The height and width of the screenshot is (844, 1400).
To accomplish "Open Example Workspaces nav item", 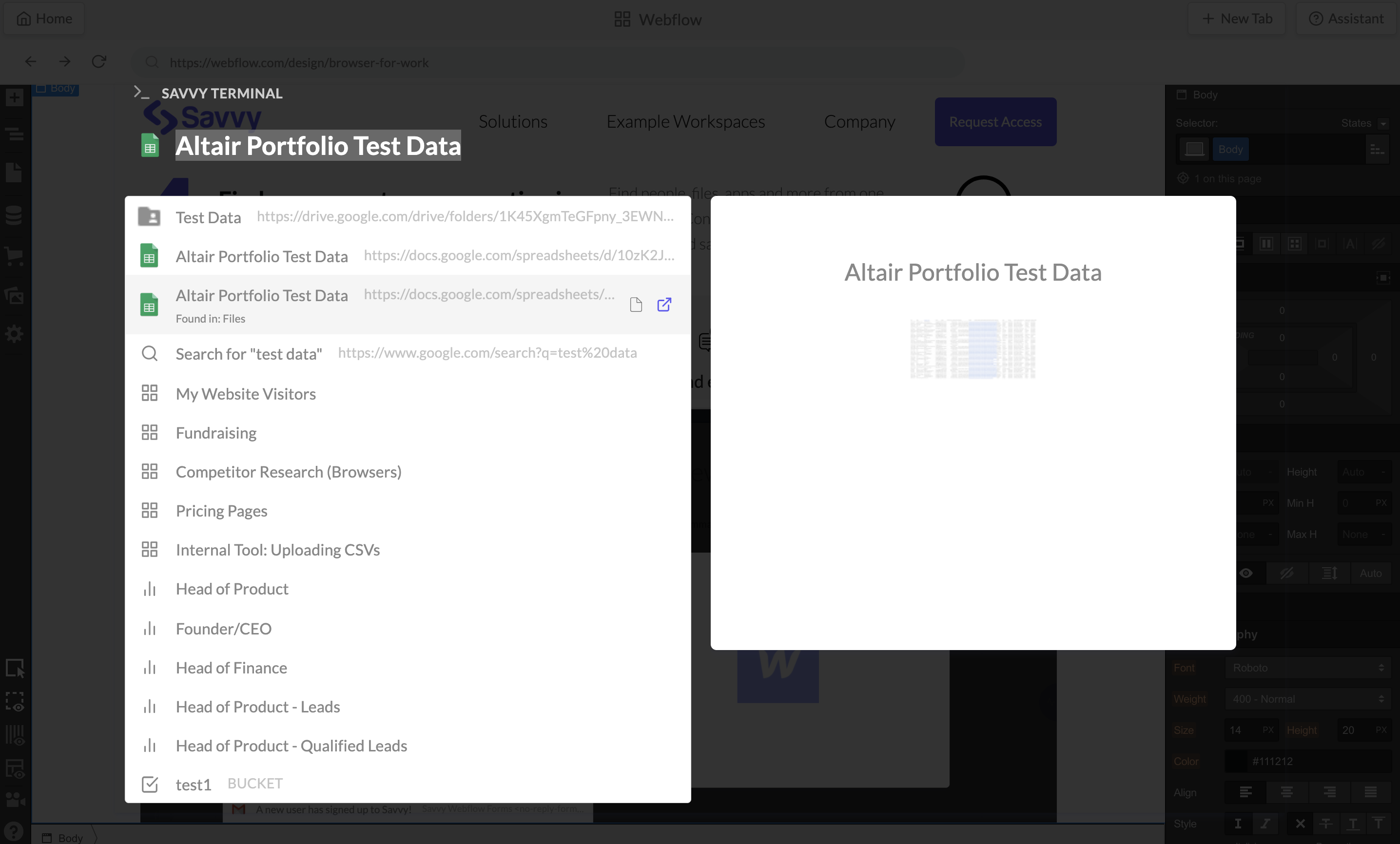I will click(685, 121).
